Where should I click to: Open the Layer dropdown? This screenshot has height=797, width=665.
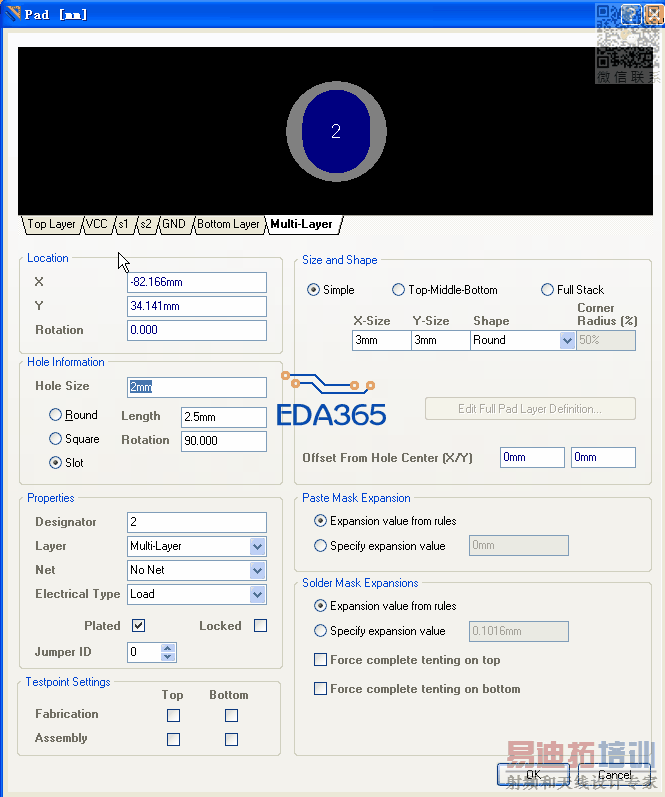(x=257, y=546)
